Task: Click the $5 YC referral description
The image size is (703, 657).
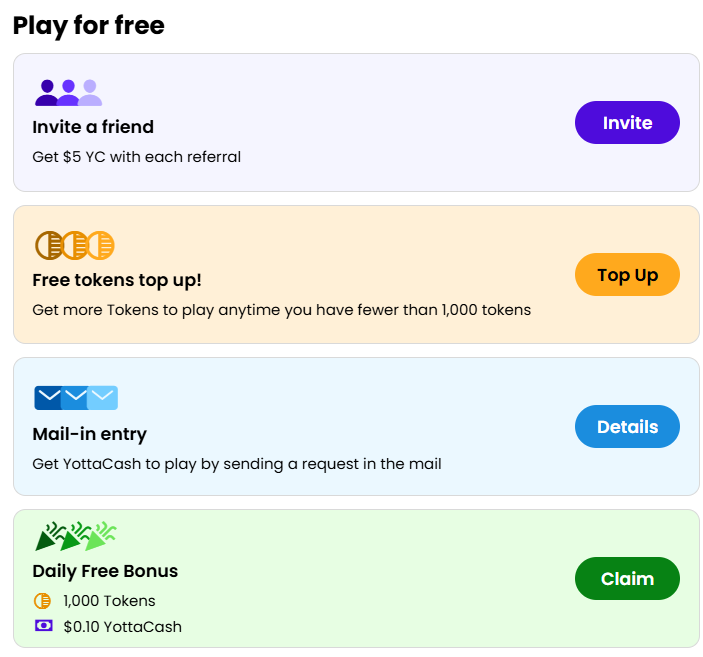Action: [x=136, y=157]
